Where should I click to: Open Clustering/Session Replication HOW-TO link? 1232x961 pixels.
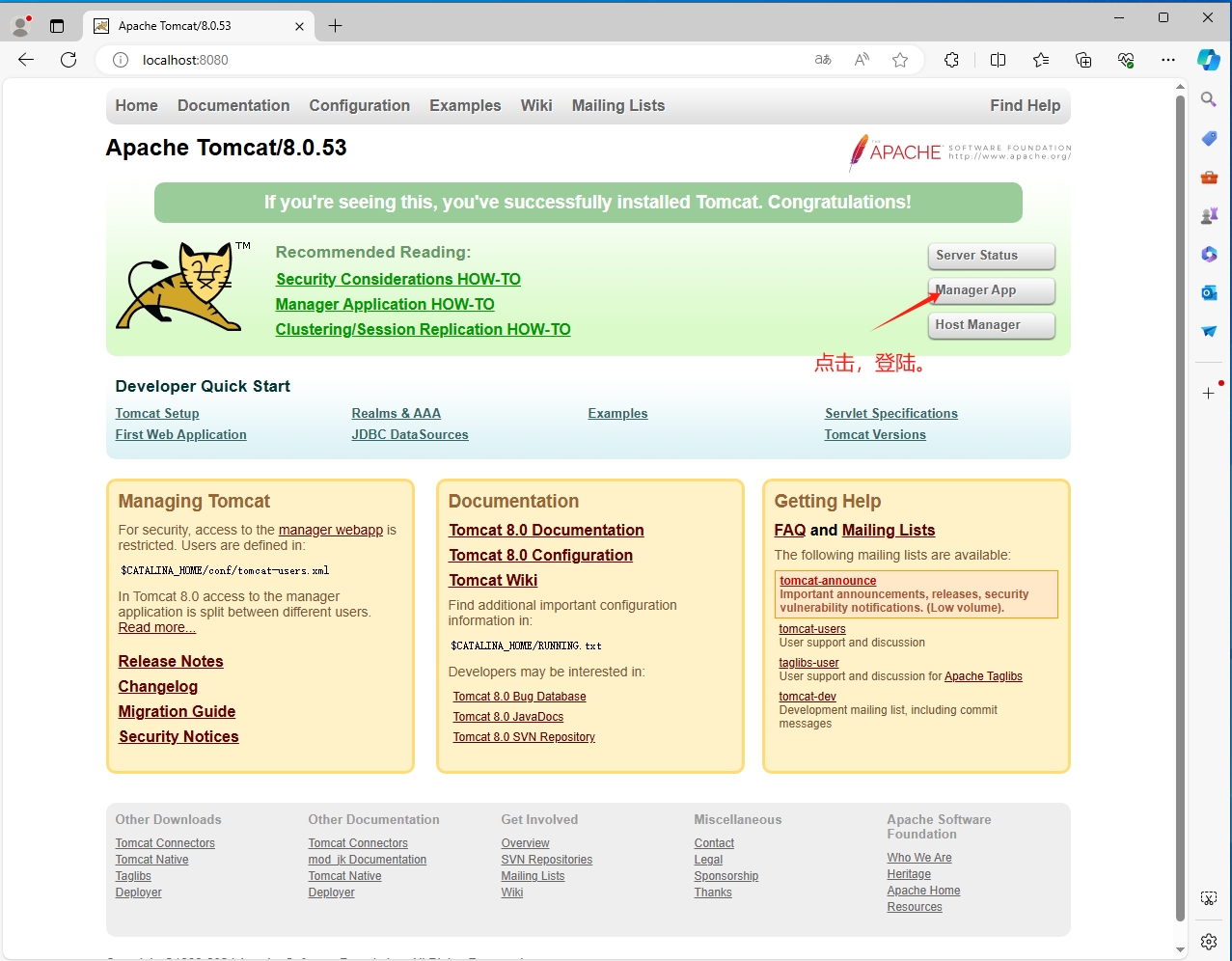423,329
